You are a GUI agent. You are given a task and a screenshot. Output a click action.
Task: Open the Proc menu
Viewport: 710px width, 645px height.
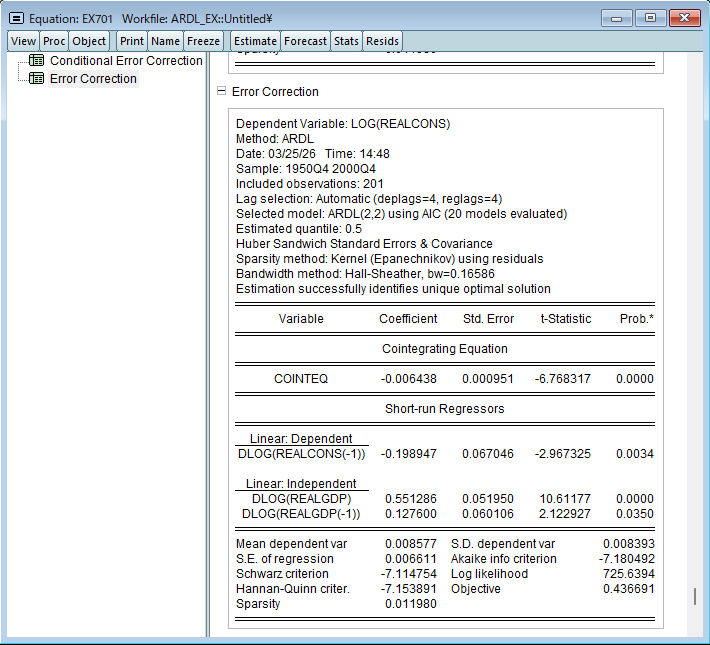(54, 41)
